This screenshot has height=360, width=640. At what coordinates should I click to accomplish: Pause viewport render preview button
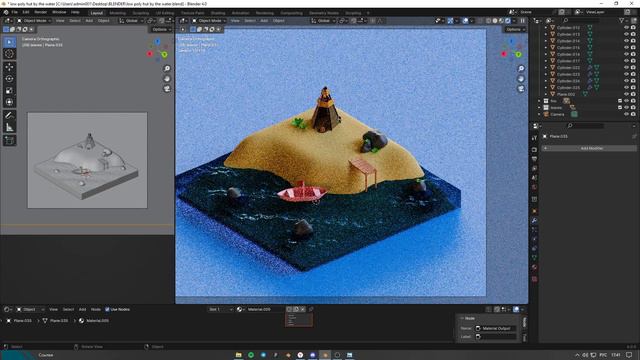point(522,20)
